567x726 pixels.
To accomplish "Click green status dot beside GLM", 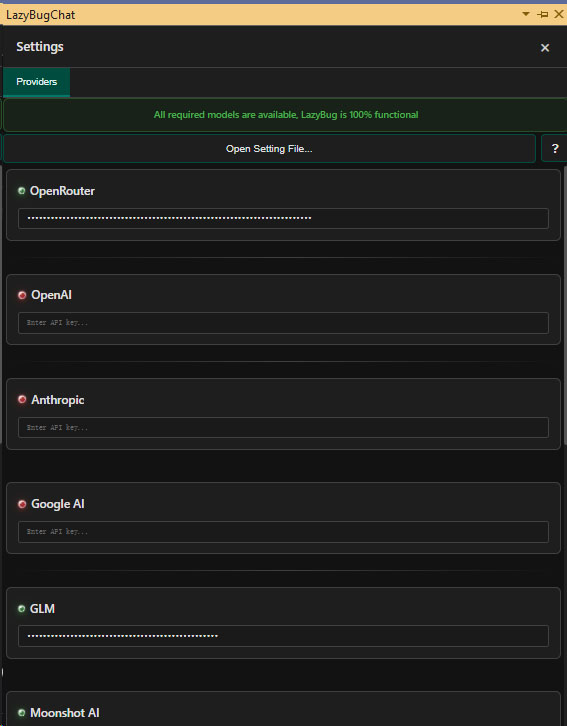I will pos(21,608).
